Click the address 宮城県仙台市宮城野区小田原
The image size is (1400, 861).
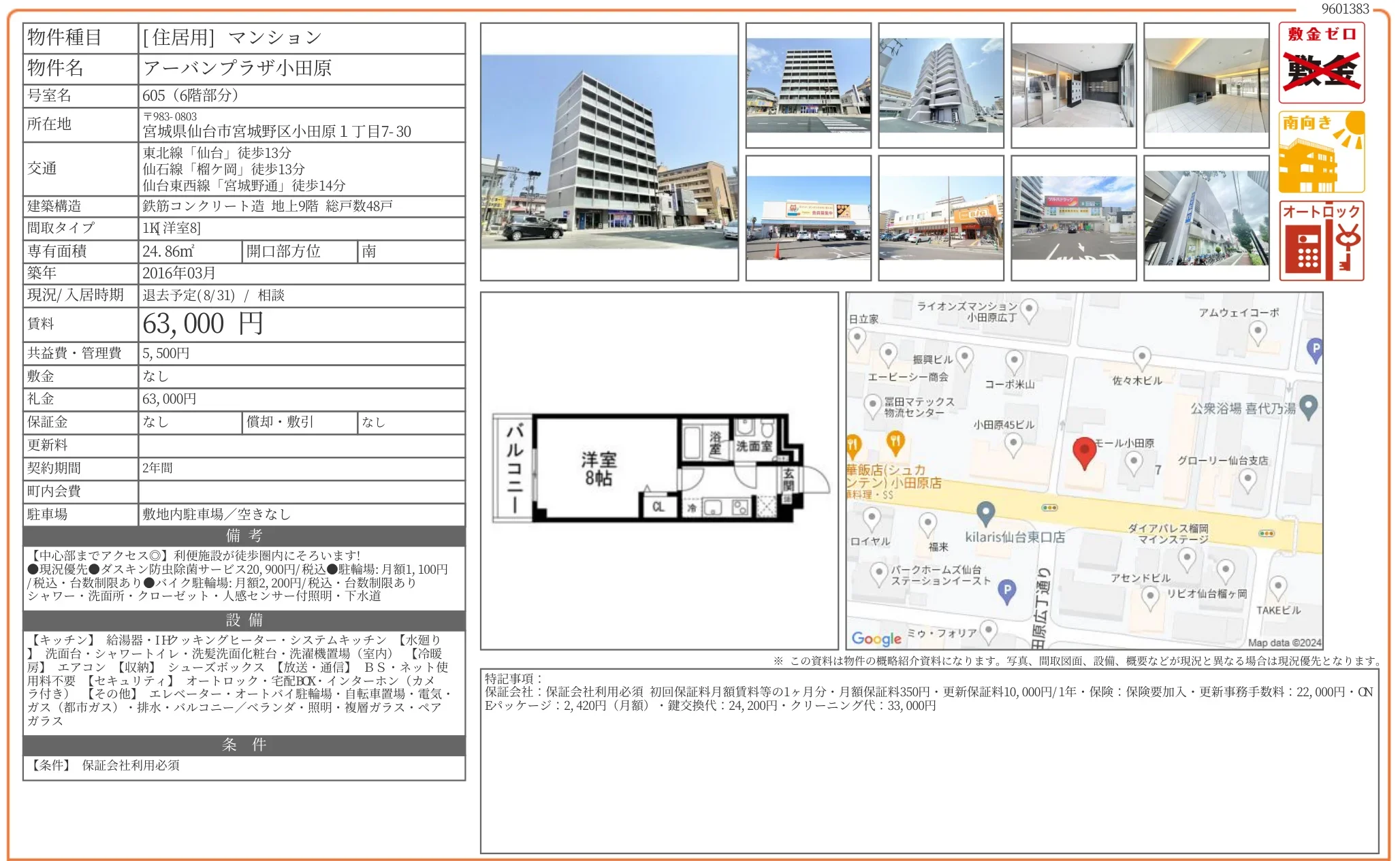[277, 131]
